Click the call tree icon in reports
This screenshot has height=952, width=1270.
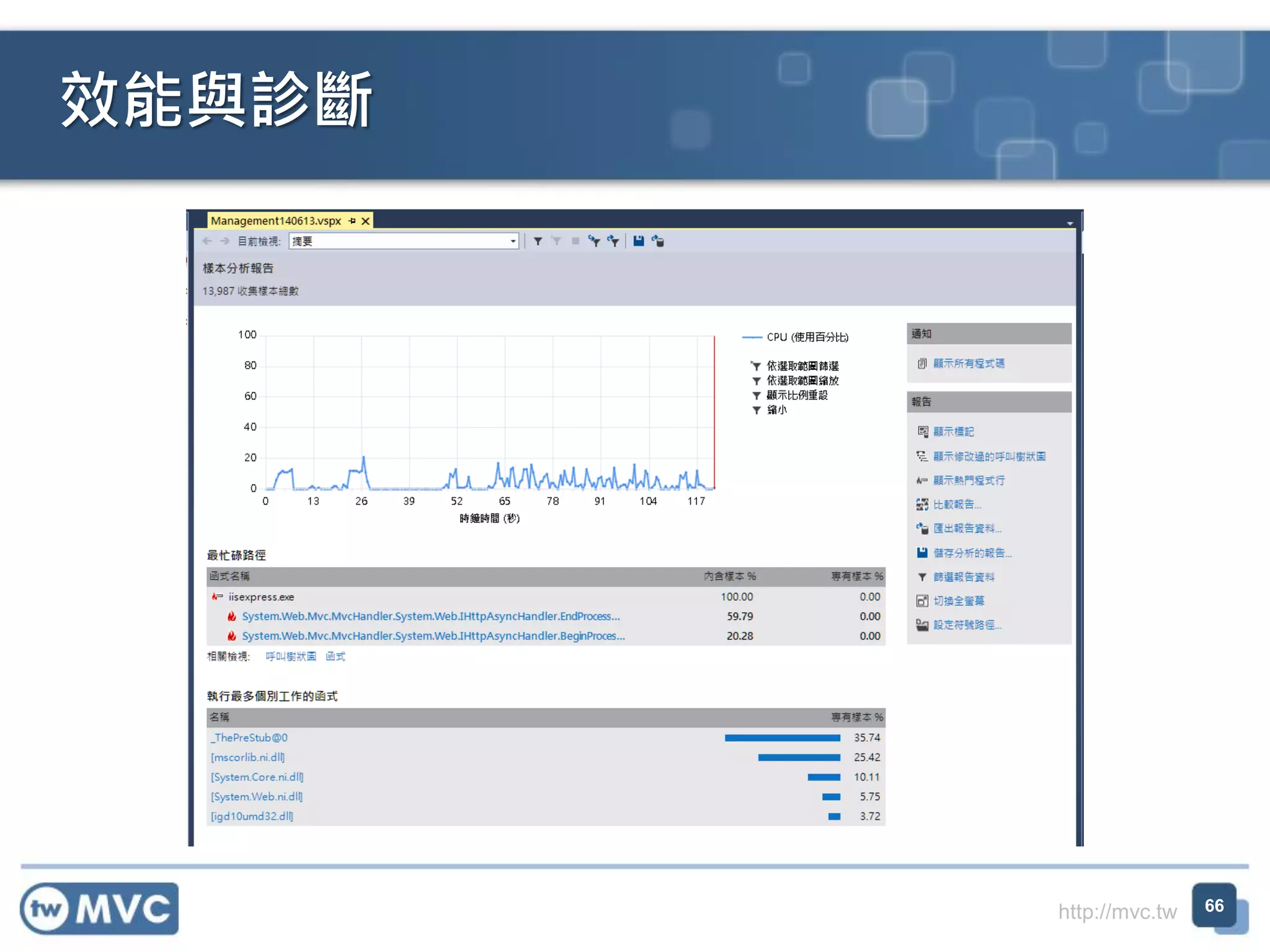[923, 456]
